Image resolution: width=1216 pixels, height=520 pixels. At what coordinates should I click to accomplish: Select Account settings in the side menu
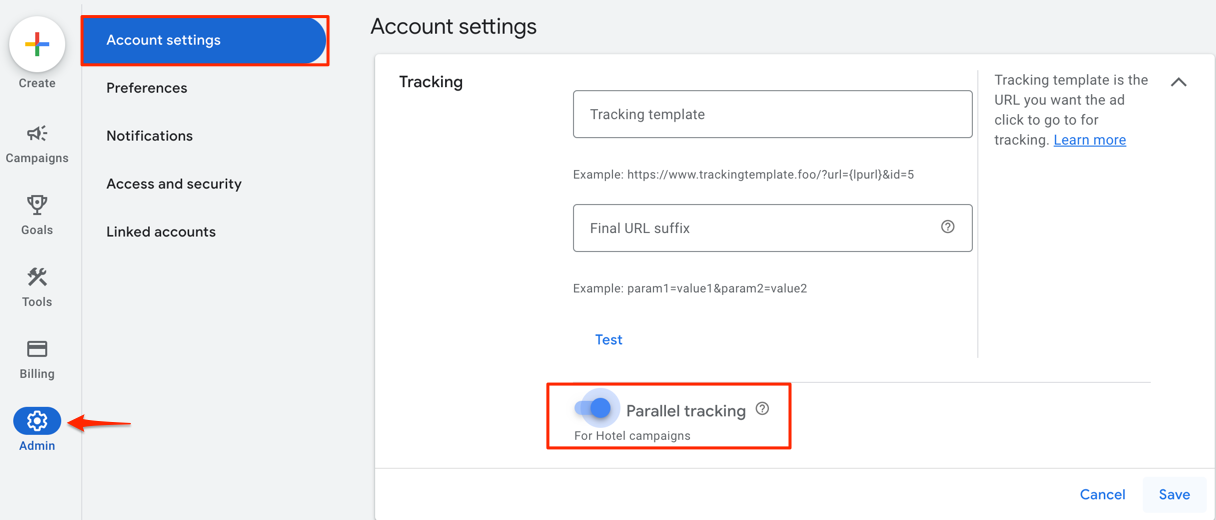tap(204, 40)
